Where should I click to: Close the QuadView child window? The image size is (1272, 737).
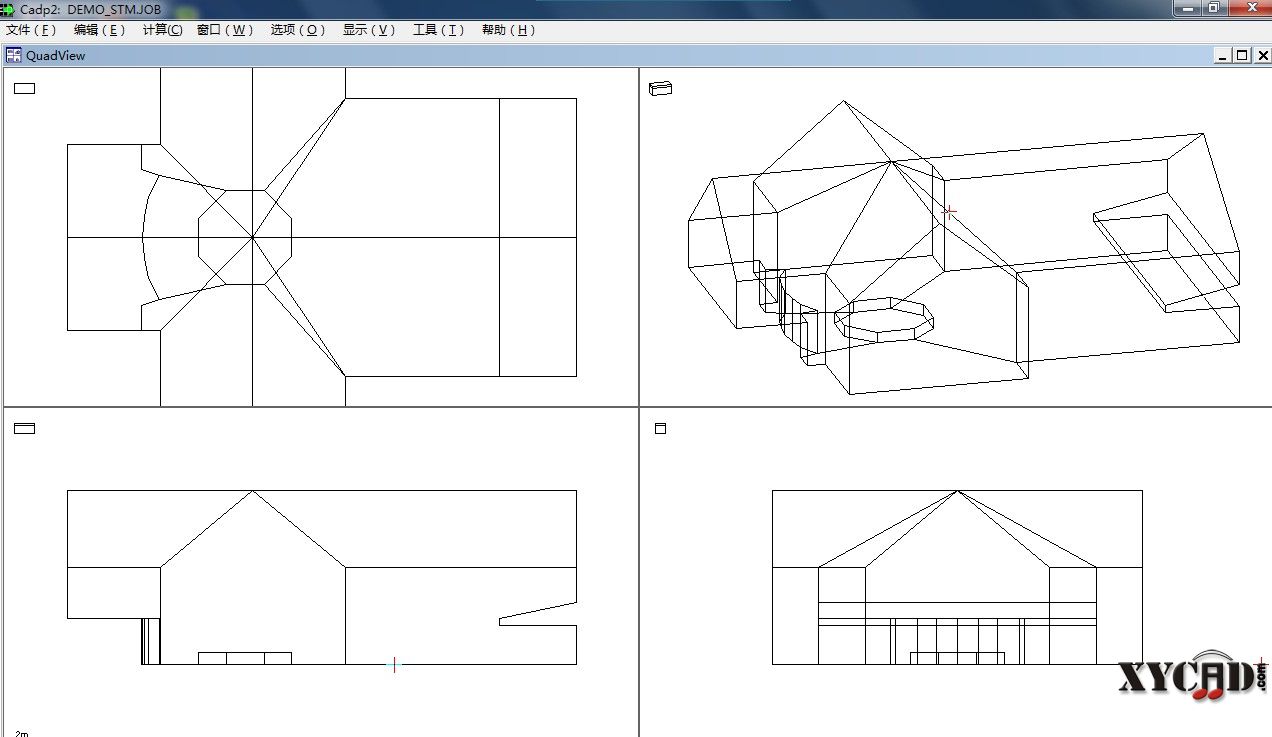[x=1262, y=56]
